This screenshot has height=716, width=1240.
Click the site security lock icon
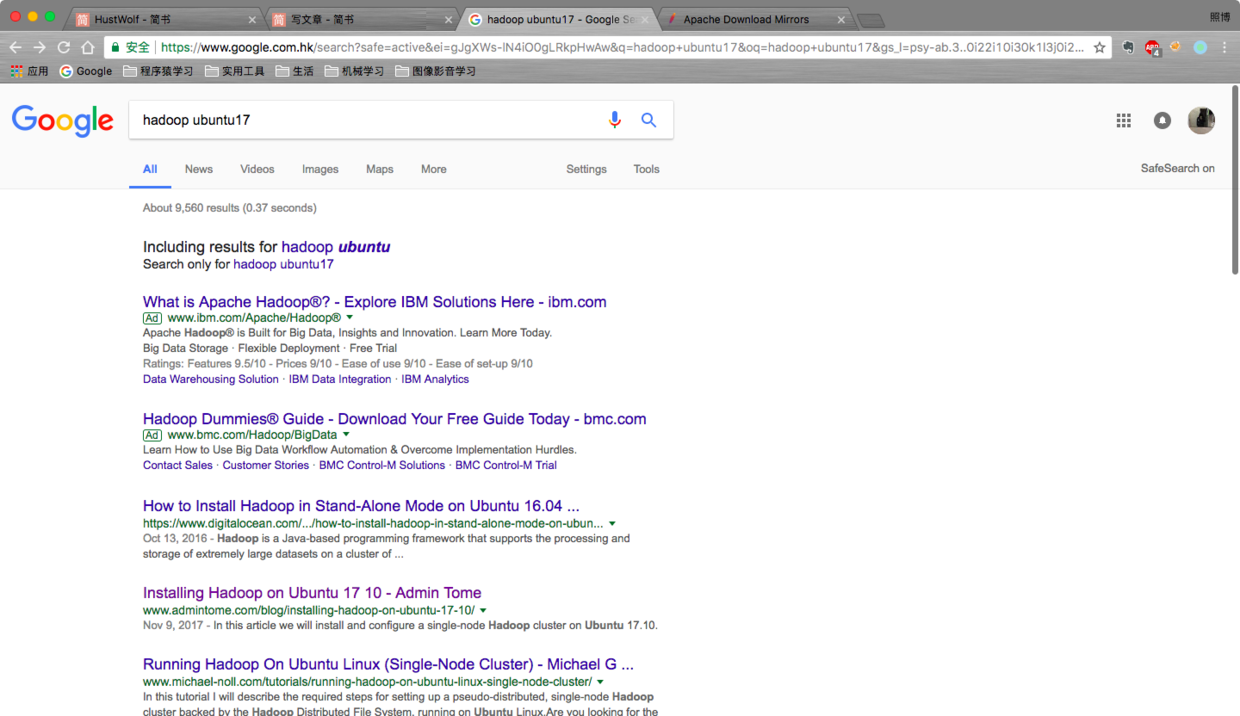coord(116,47)
